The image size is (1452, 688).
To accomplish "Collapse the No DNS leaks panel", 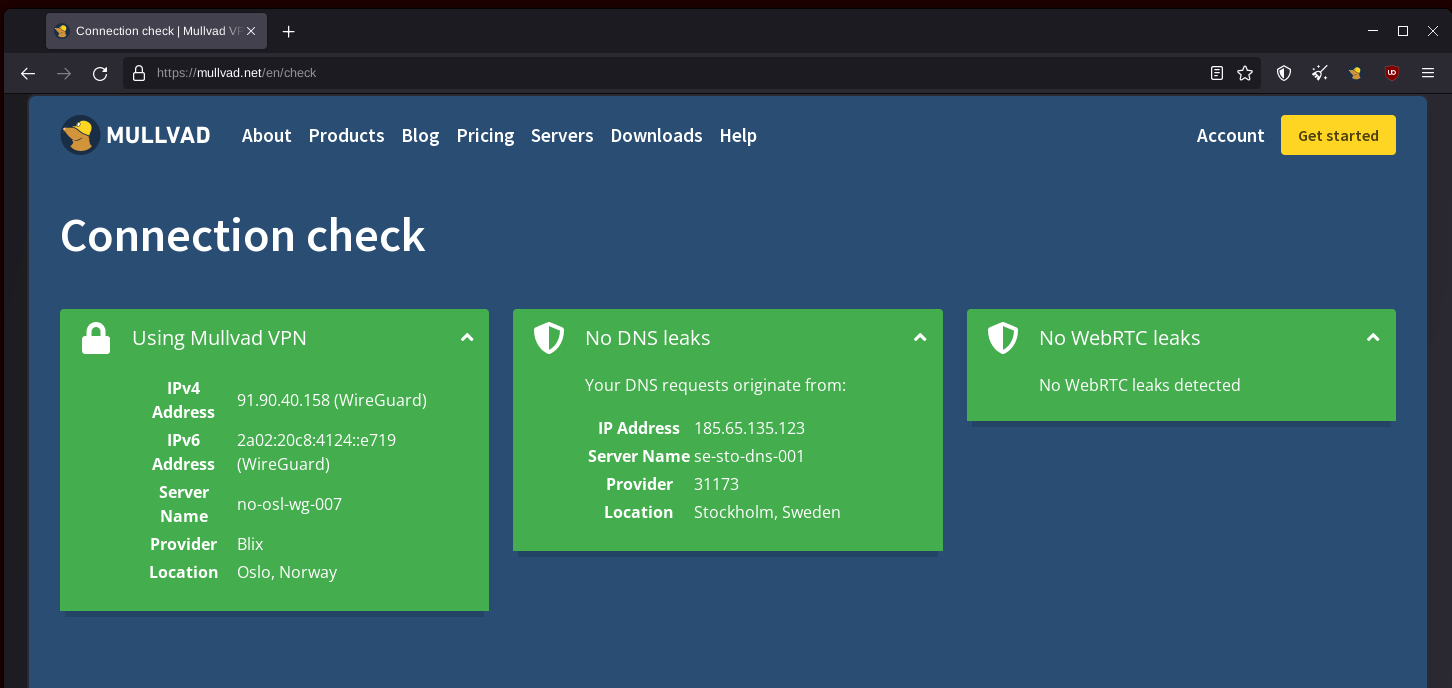I will pyautogui.click(x=920, y=338).
